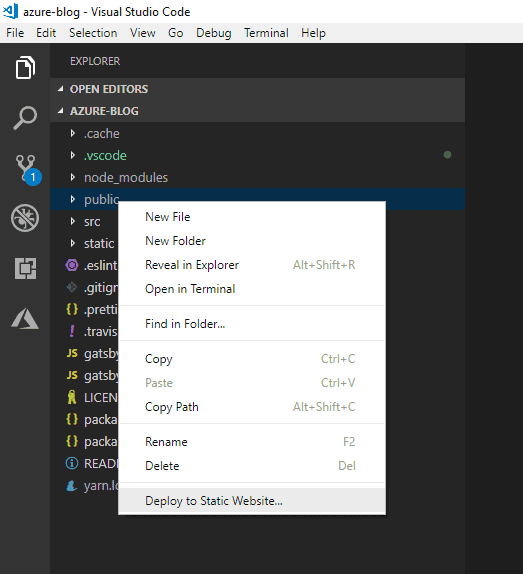Select the node_modules folder name

tap(126, 178)
